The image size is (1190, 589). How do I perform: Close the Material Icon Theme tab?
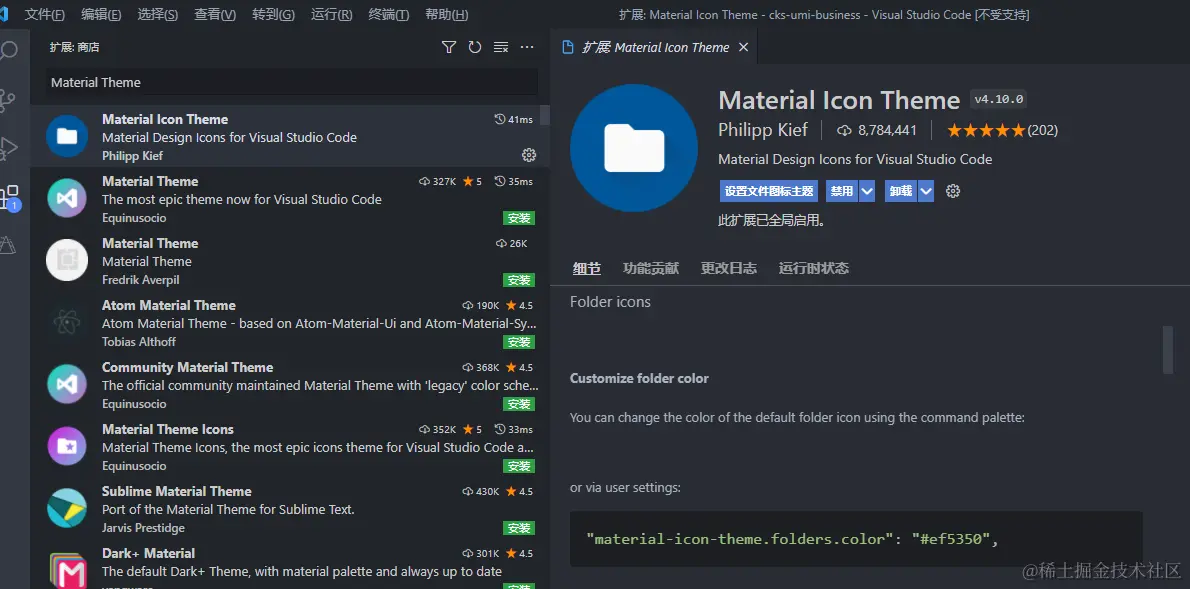[744, 47]
